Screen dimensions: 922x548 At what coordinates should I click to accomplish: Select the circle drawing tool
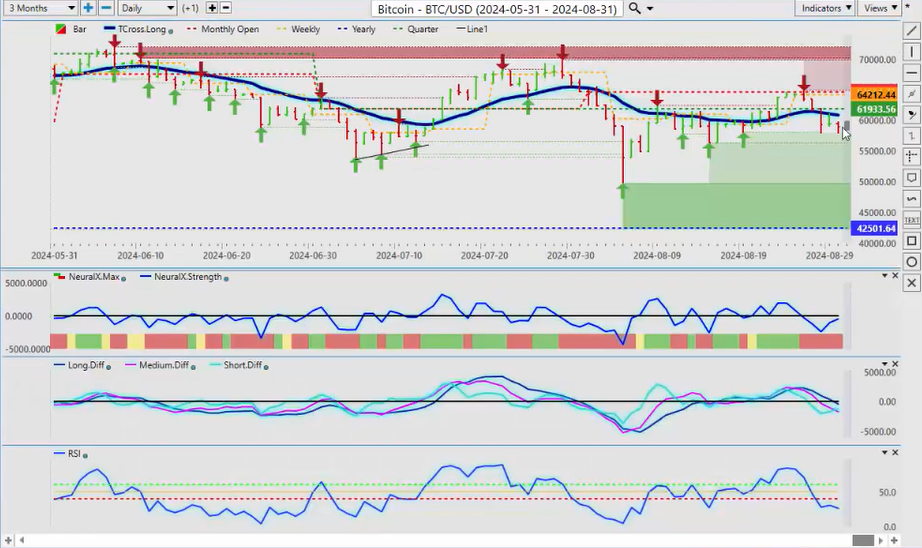(912, 262)
